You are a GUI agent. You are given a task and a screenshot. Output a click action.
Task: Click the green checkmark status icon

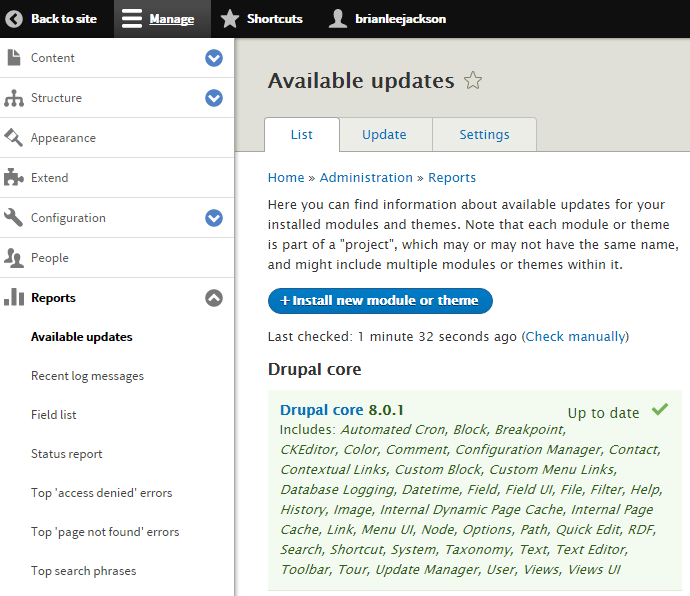[x=660, y=409]
